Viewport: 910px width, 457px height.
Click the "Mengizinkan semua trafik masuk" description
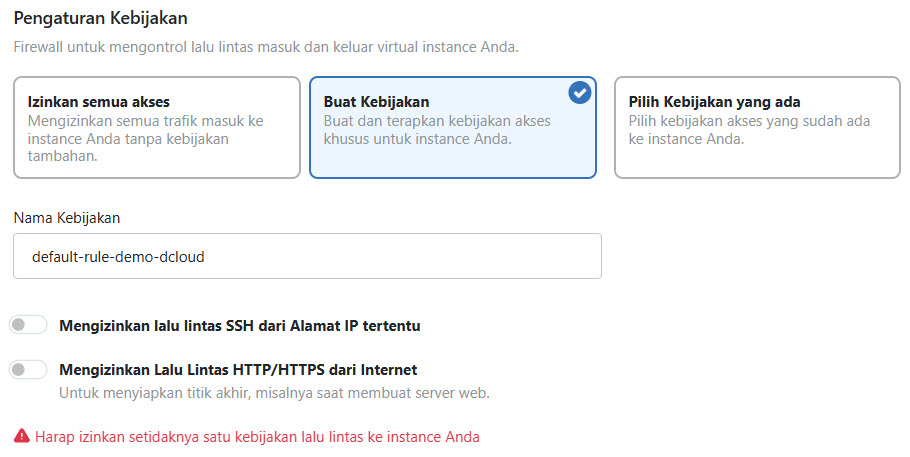(x=146, y=130)
